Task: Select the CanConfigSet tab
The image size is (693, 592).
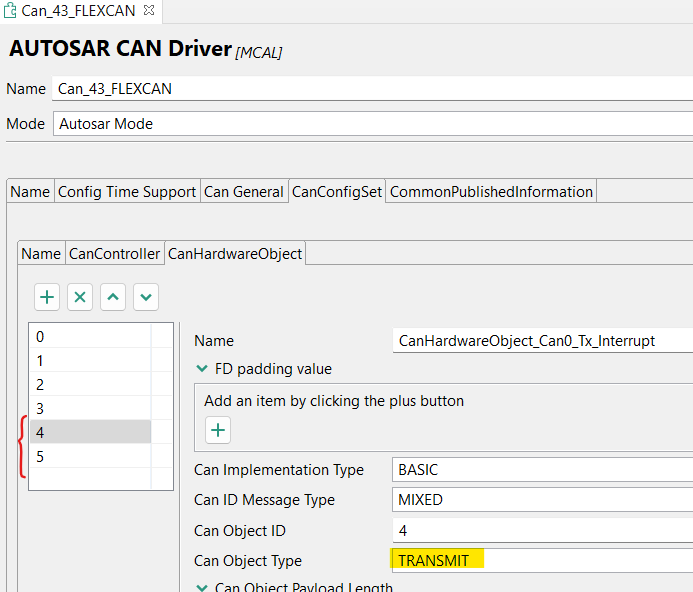Action: pos(337,191)
